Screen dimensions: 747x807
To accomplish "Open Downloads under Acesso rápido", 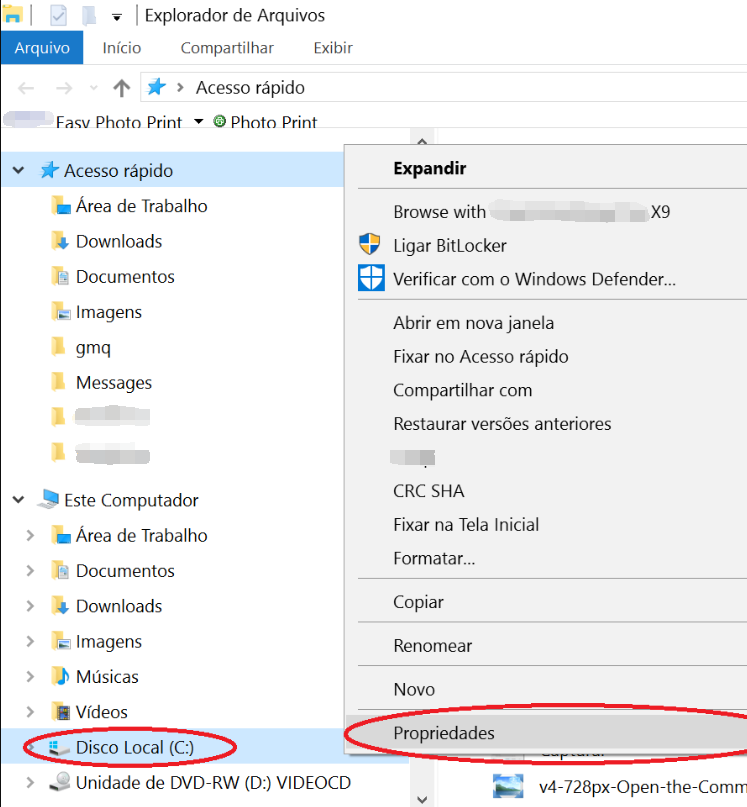I will point(119,241).
